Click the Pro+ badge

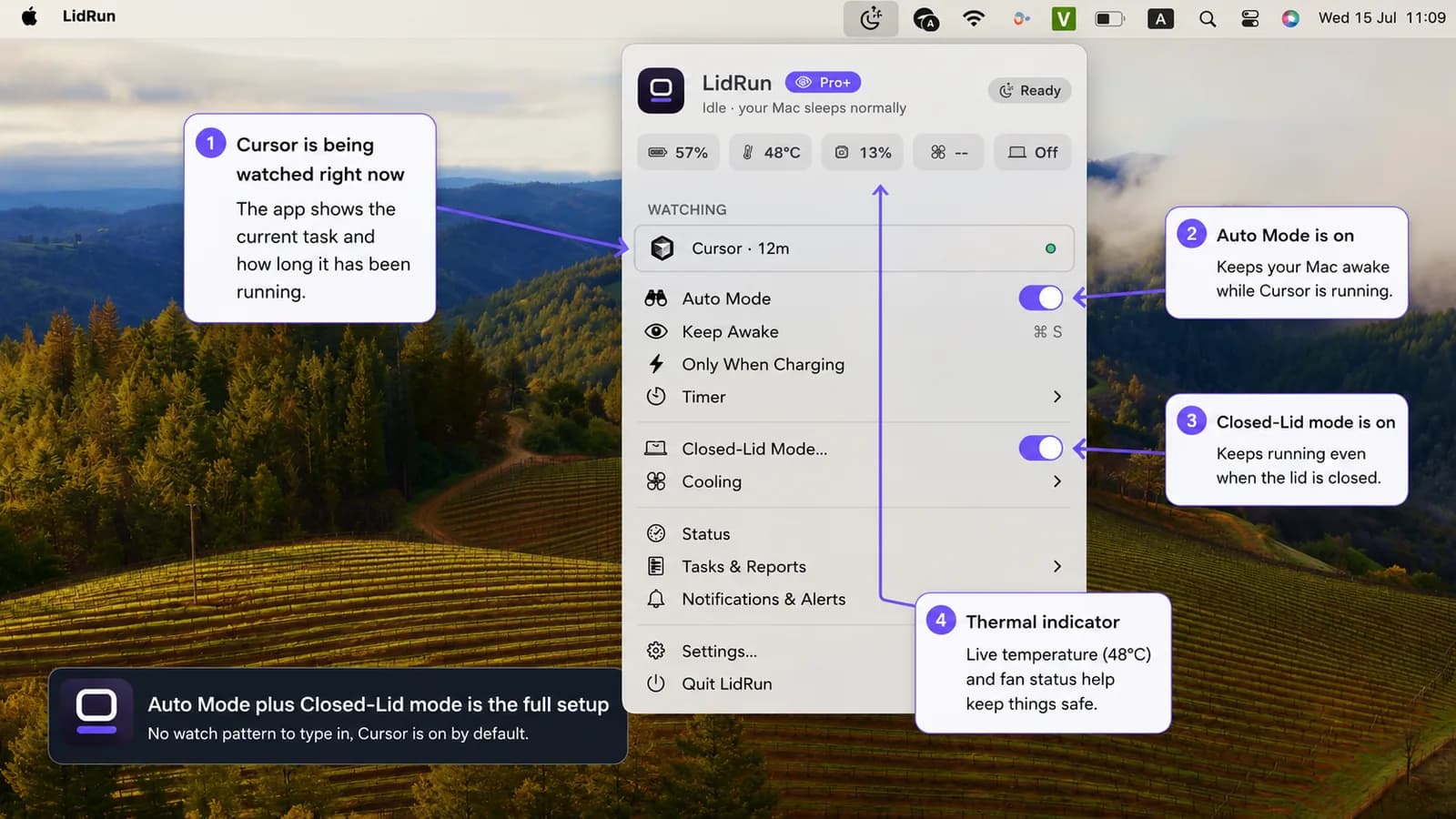(x=823, y=83)
